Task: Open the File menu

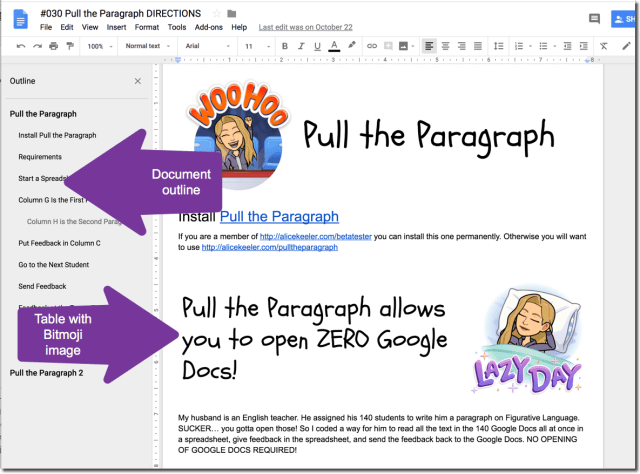Action: click(46, 27)
